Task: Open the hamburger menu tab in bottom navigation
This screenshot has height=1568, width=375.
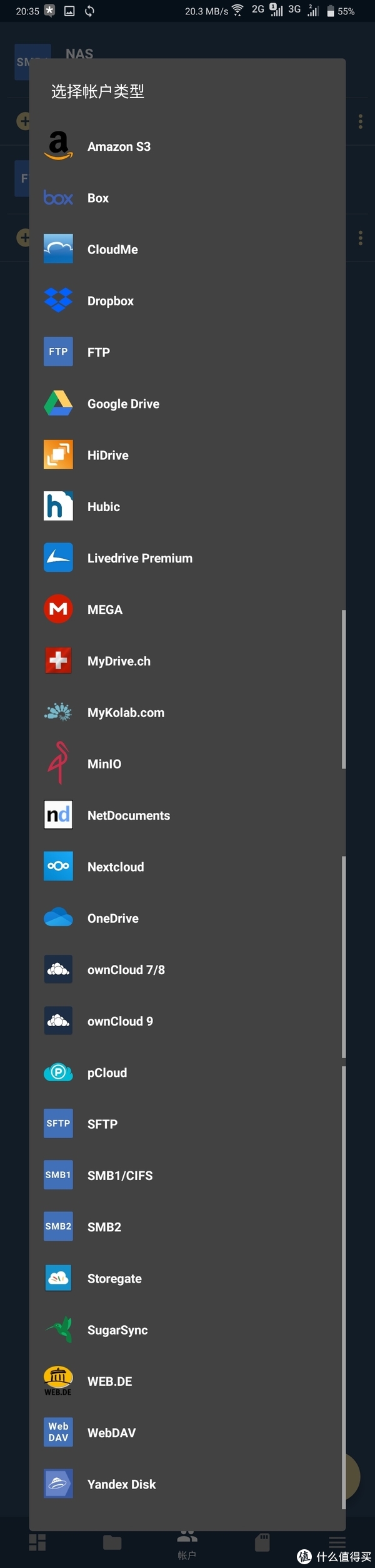Action: click(337, 1542)
